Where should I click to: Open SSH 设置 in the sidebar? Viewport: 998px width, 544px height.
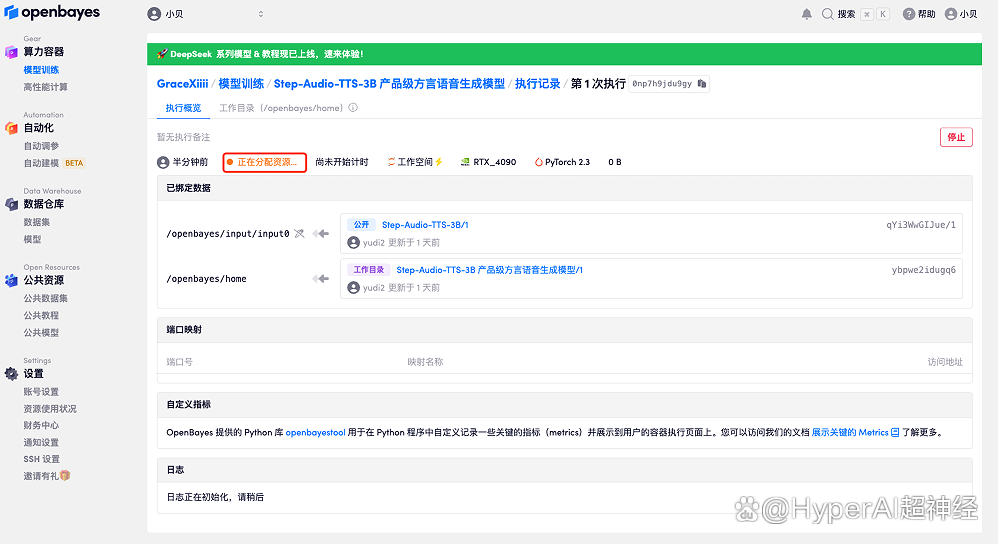pyautogui.click(x=41, y=459)
